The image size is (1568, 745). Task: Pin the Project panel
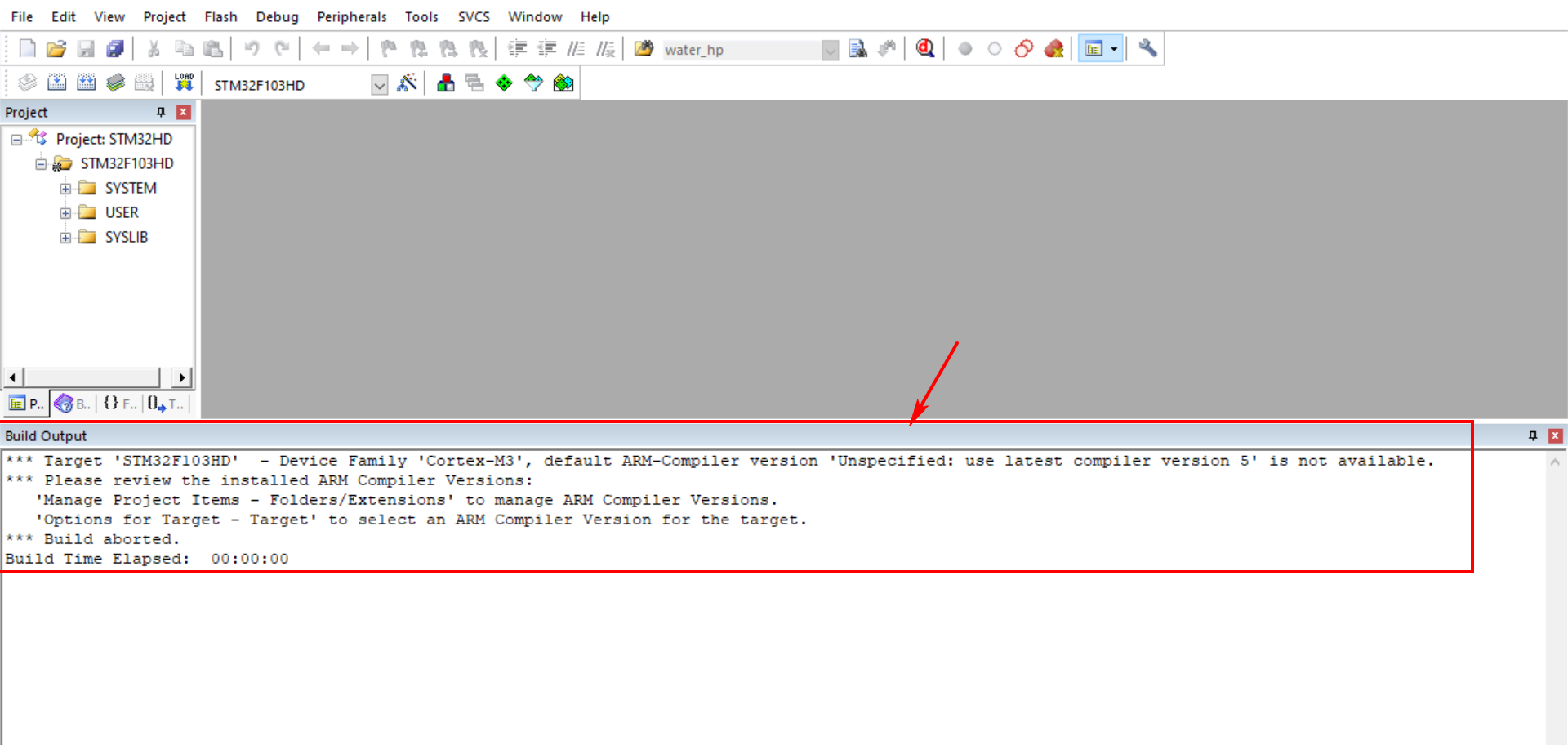pos(161,112)
